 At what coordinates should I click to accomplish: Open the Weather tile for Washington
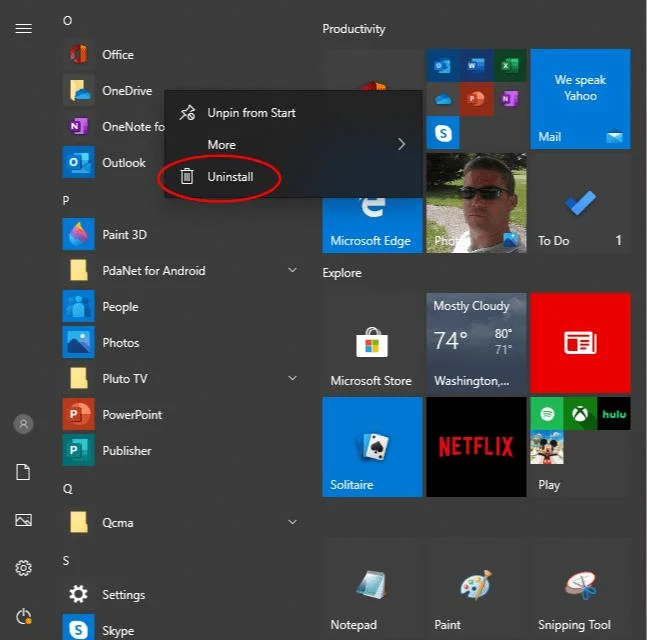click(x=476, y=343)
